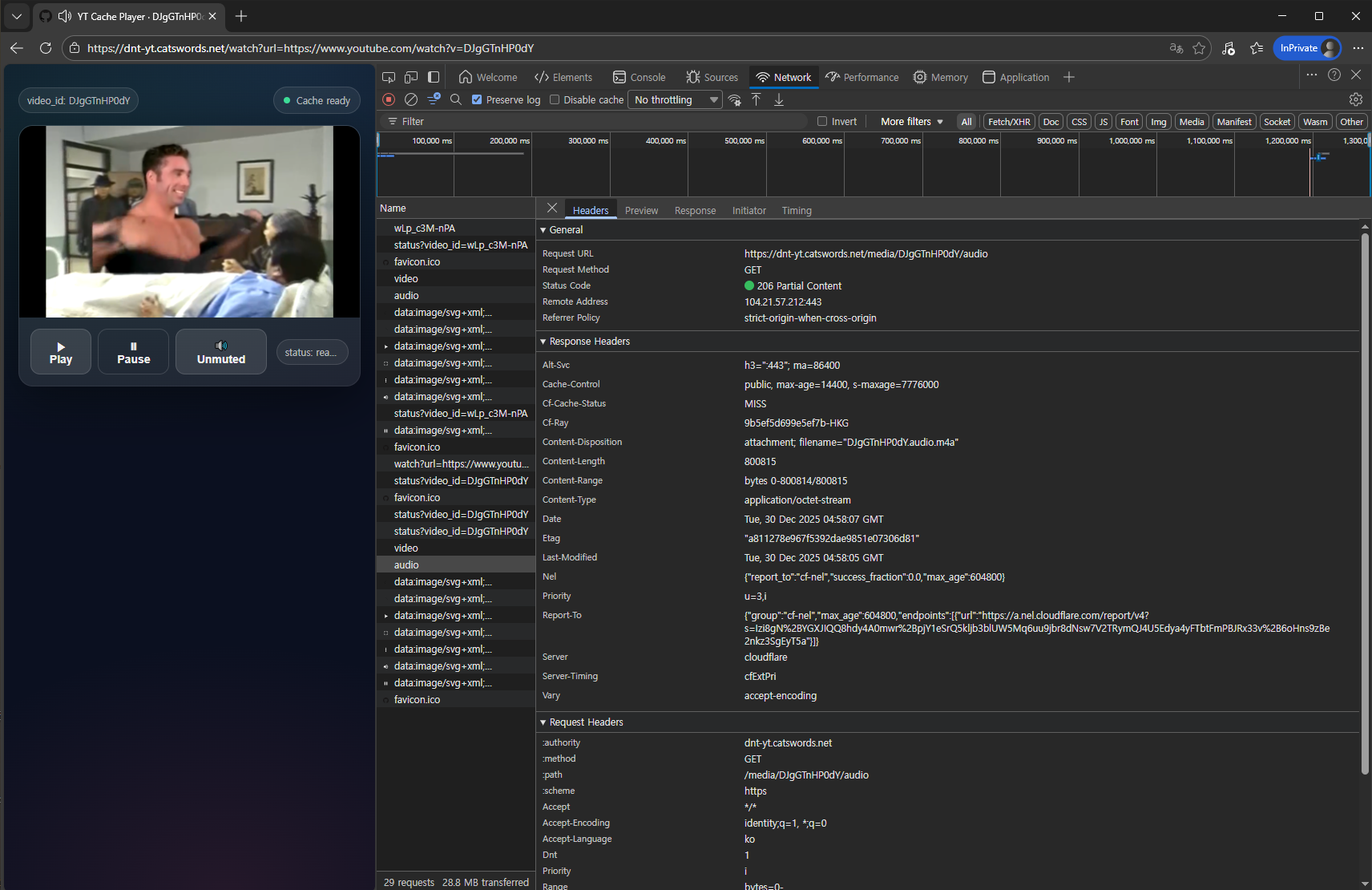Enable the Disable cache checkbox
This screenshot has width=1372, height=890.
tap(555, 99)
